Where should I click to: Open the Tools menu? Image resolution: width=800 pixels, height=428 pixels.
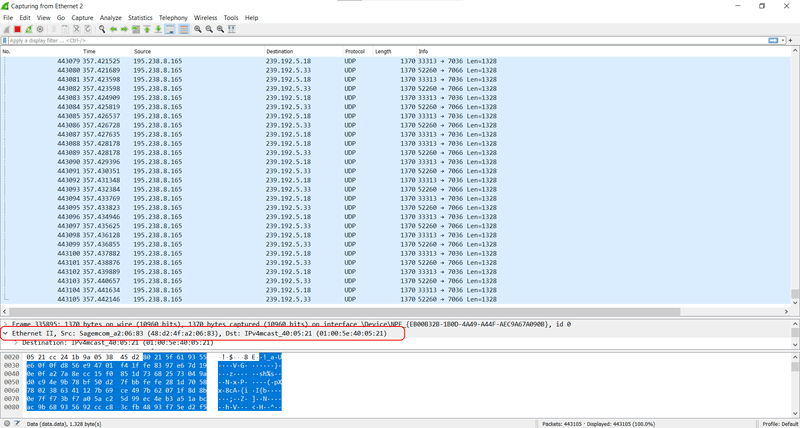(231, 17)
